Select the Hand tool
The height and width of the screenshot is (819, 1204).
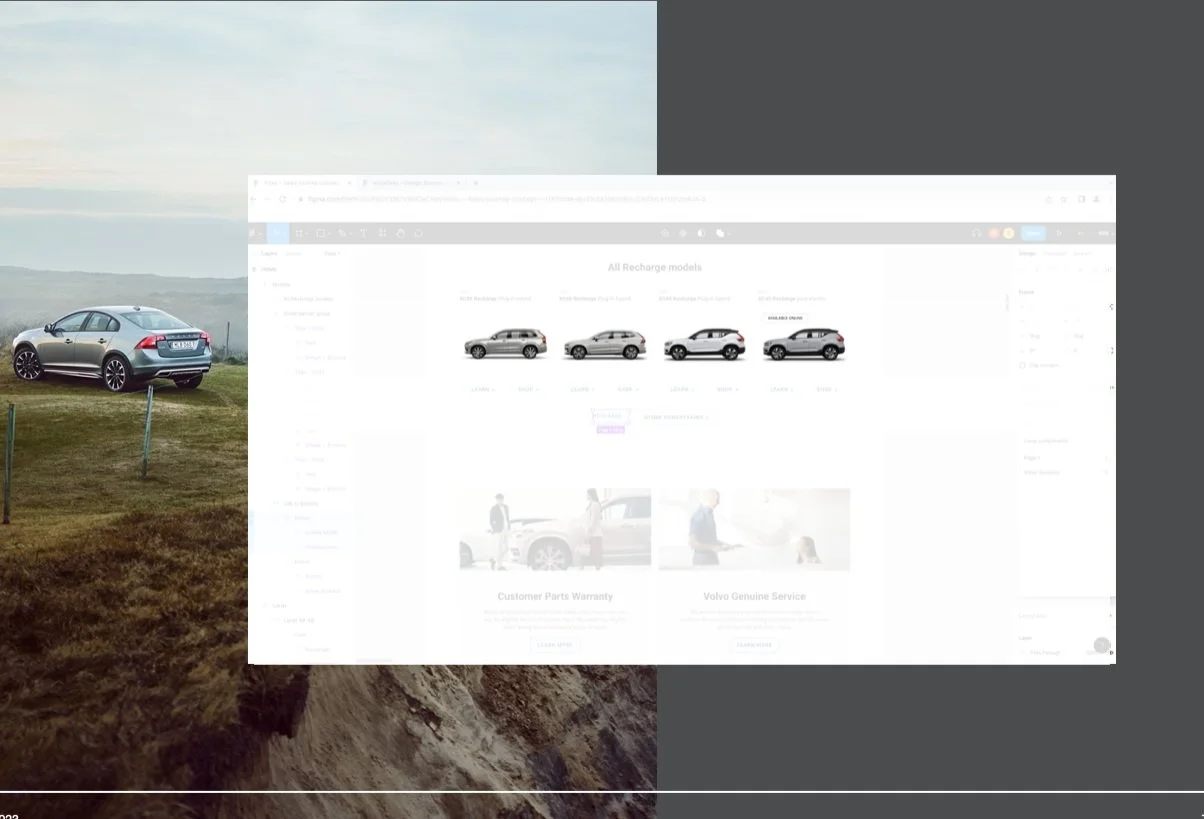(400, 233)
